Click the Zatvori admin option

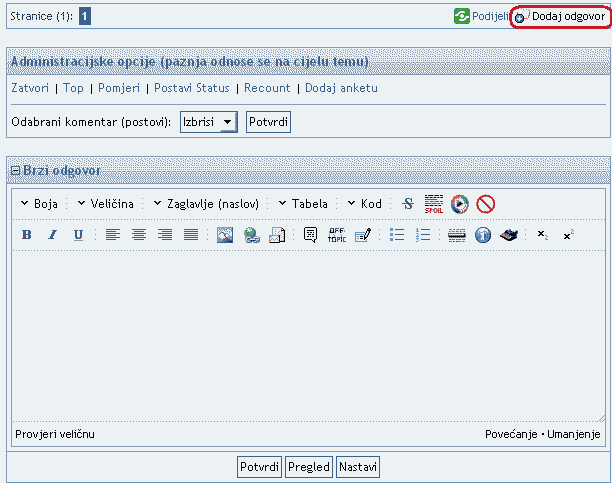[29, 88]
